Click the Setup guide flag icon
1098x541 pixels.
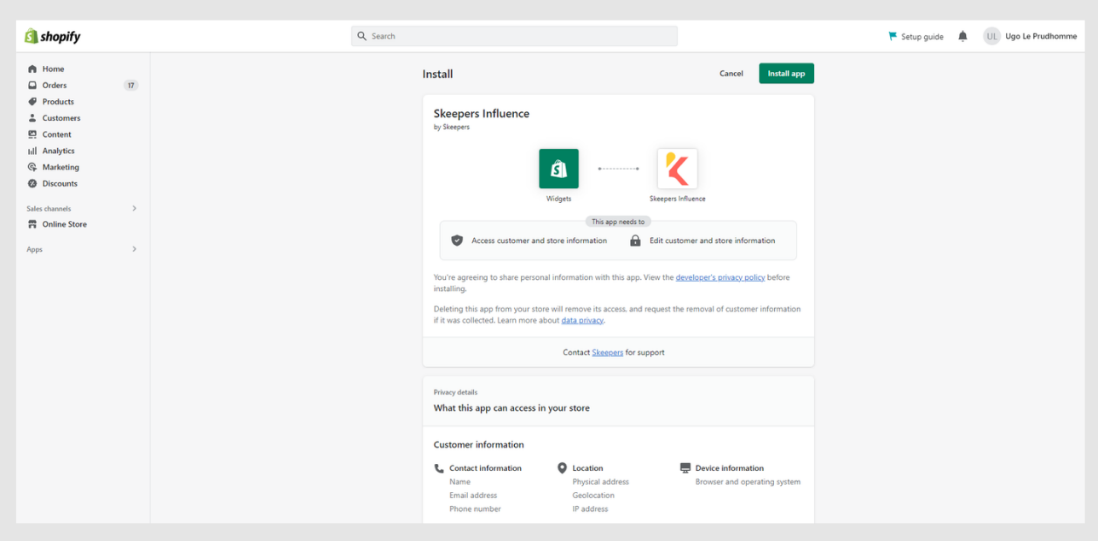point(892,36)
